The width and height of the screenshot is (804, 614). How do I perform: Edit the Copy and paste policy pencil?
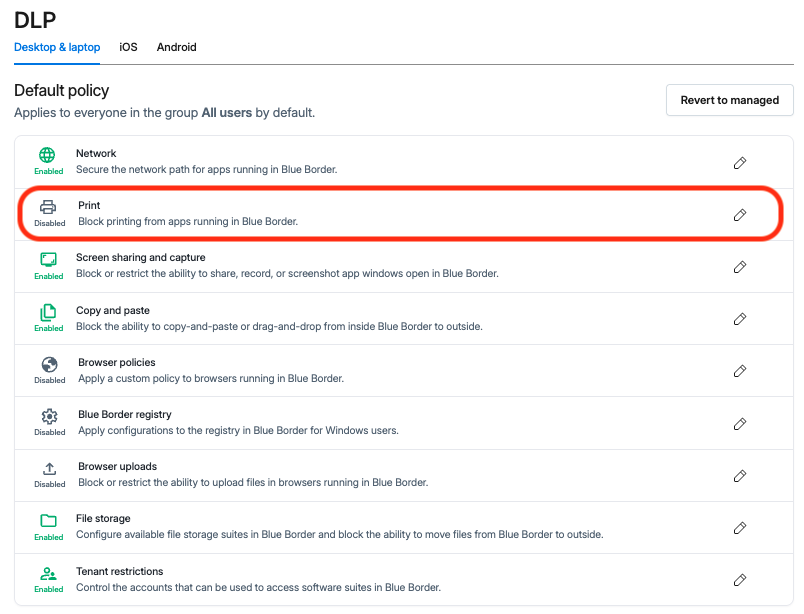(x=739, y=319)
